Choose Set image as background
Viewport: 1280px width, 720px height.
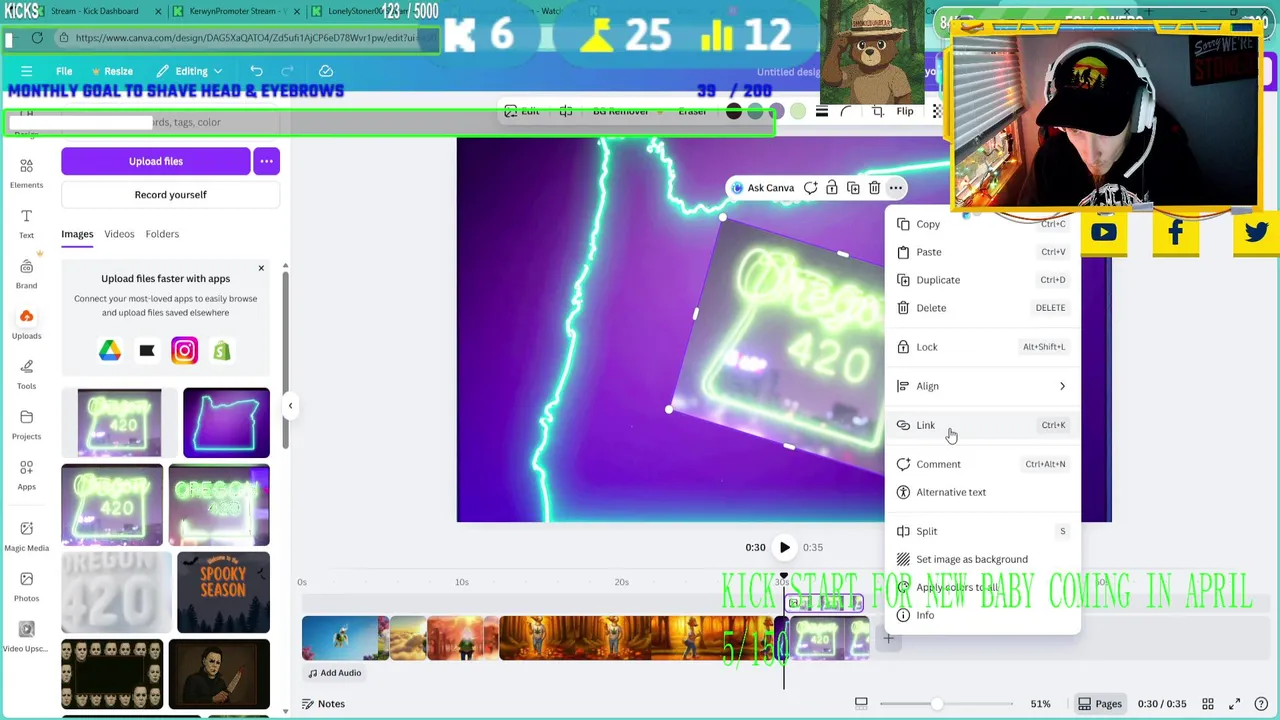coord(982,559)
